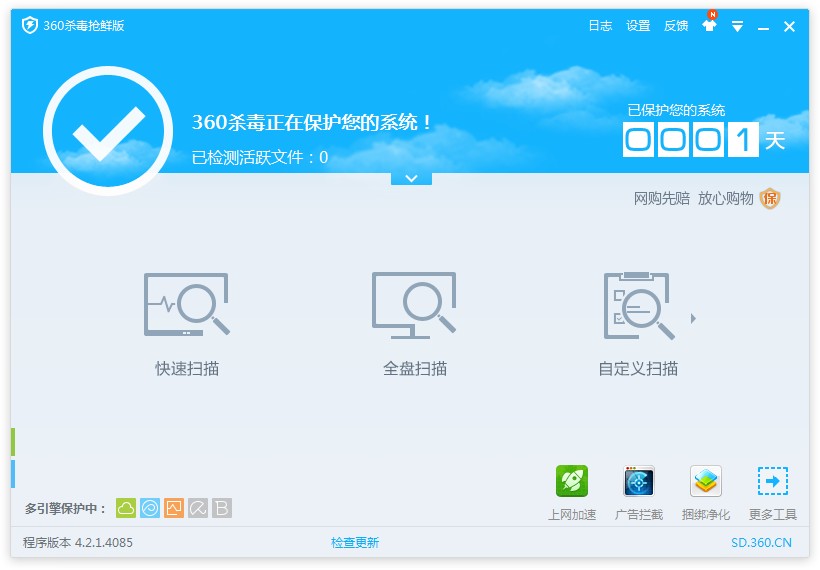Open 更多工具 more tools
This screenshot has width=820, height=570.
[772, 482]
